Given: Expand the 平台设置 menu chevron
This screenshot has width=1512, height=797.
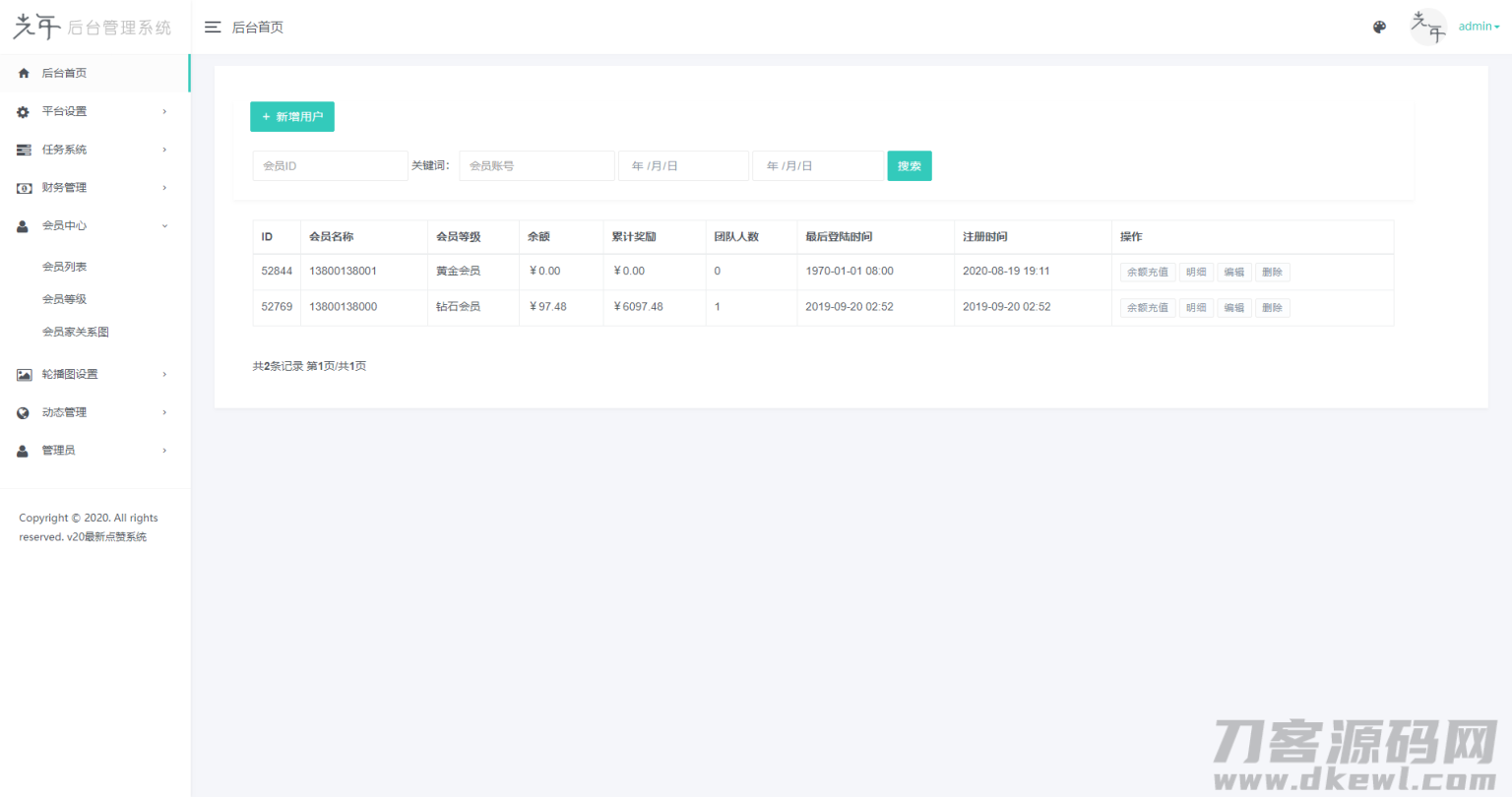Looking at the screenshot, I should [x=164, y=112].
